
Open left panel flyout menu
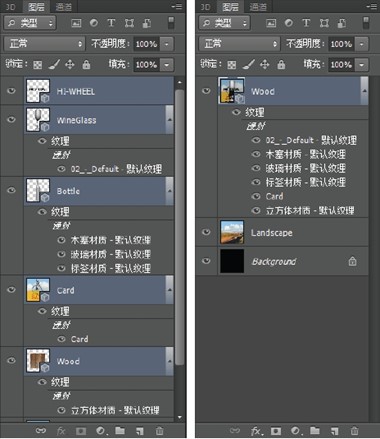pos(177,6)
